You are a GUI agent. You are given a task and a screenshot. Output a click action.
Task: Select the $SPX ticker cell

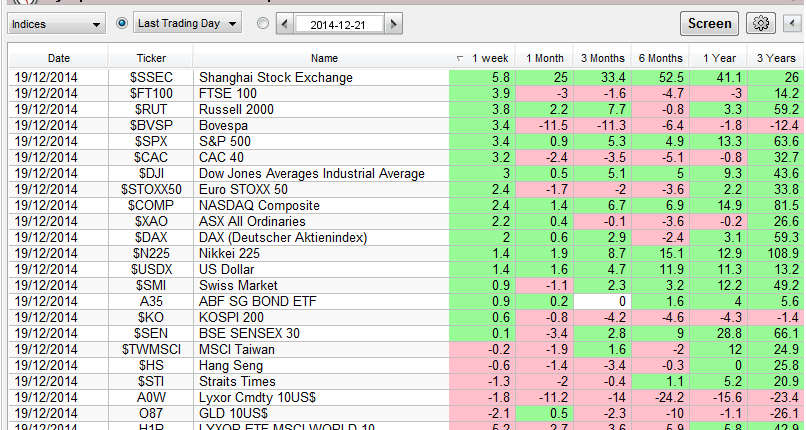point(151,141)
